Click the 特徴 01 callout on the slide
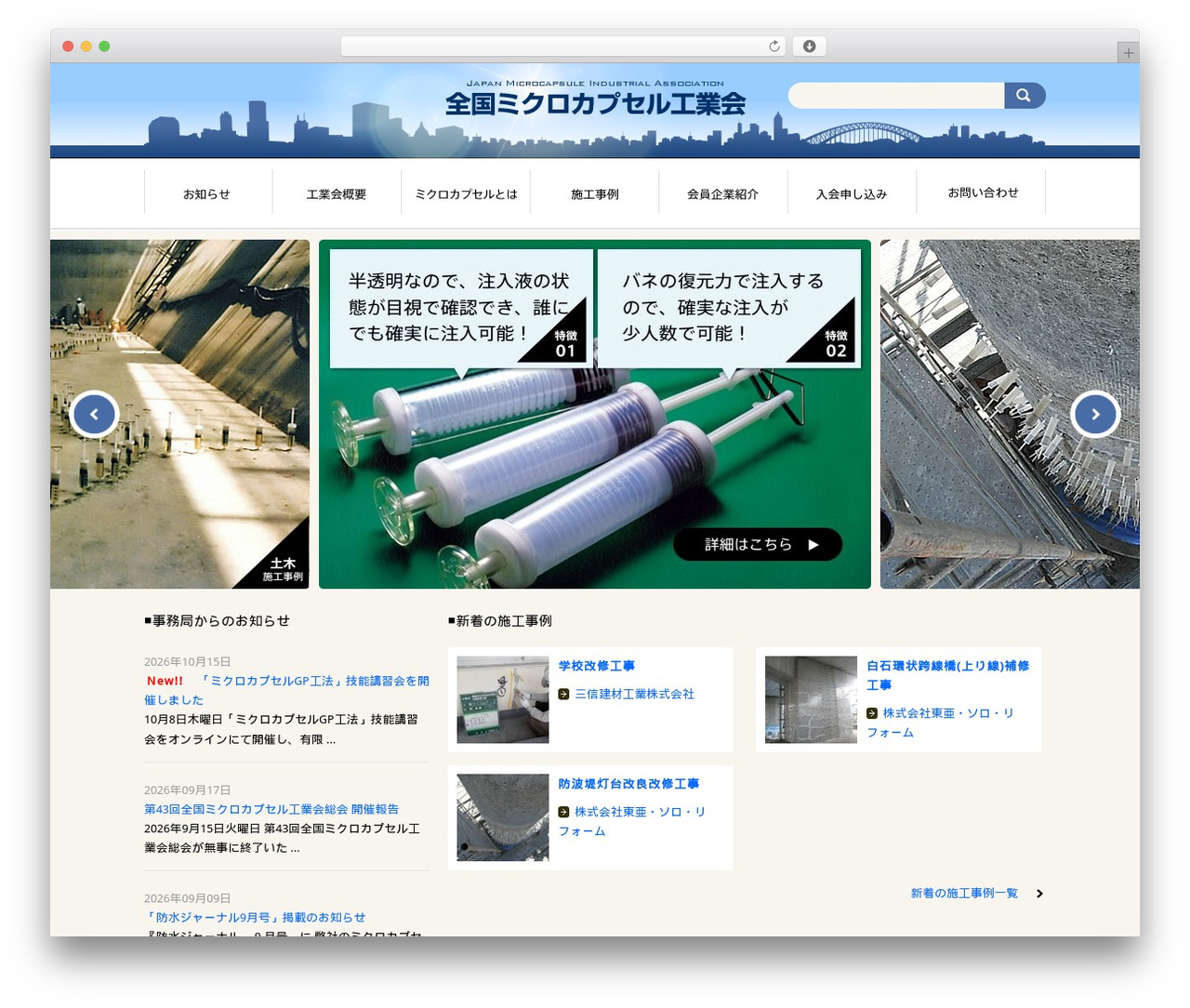Viewport: 1190px width, 1008px height. 461,308
